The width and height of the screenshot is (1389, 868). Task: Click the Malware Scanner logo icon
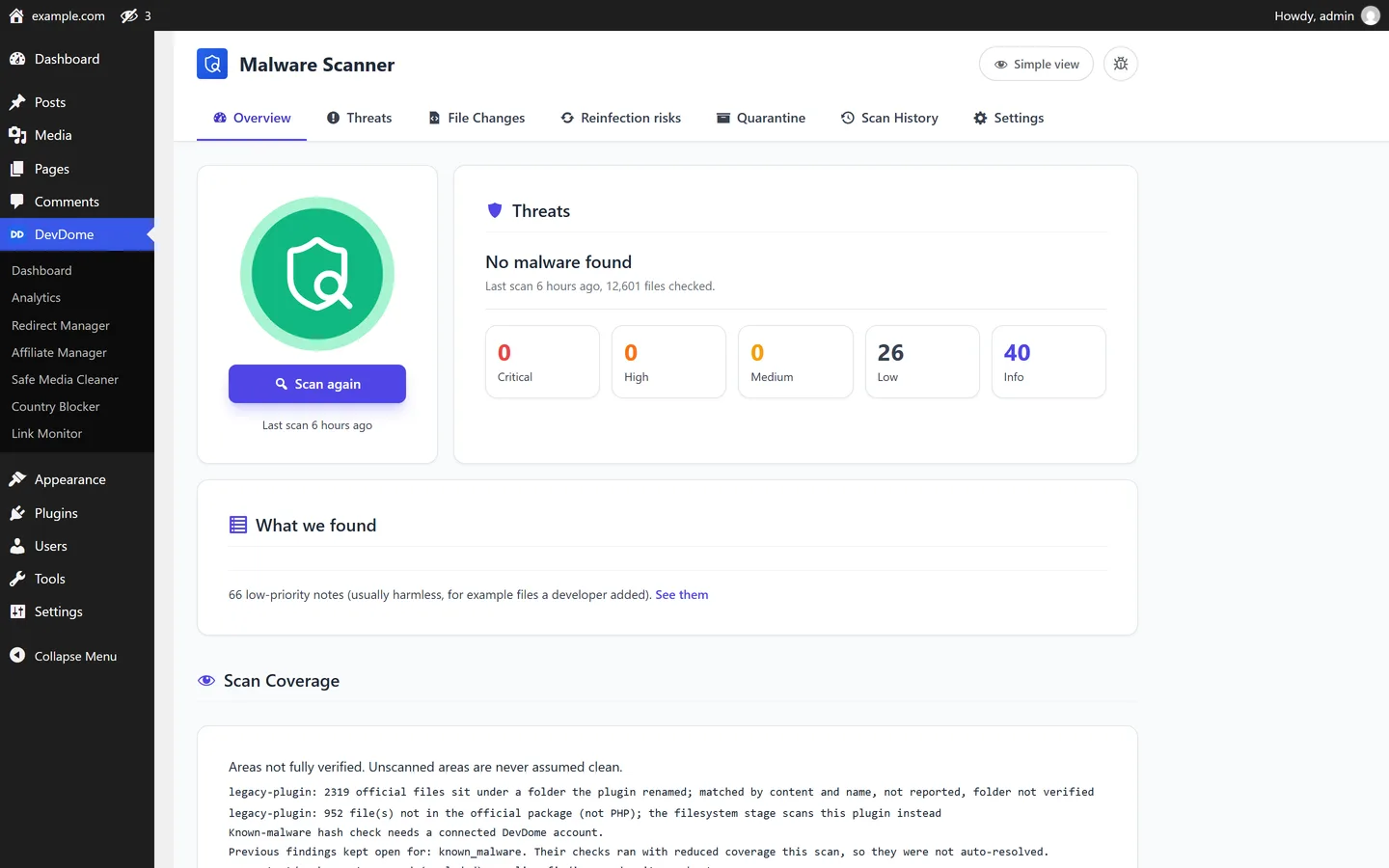[x=212, y=64]
